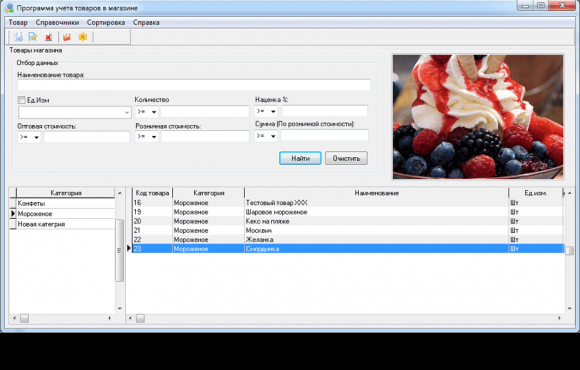580x370 pixels.
Task: Toggle the Ед.Изм checkbox
Action: pyautogui.click(x=21, y=100)
